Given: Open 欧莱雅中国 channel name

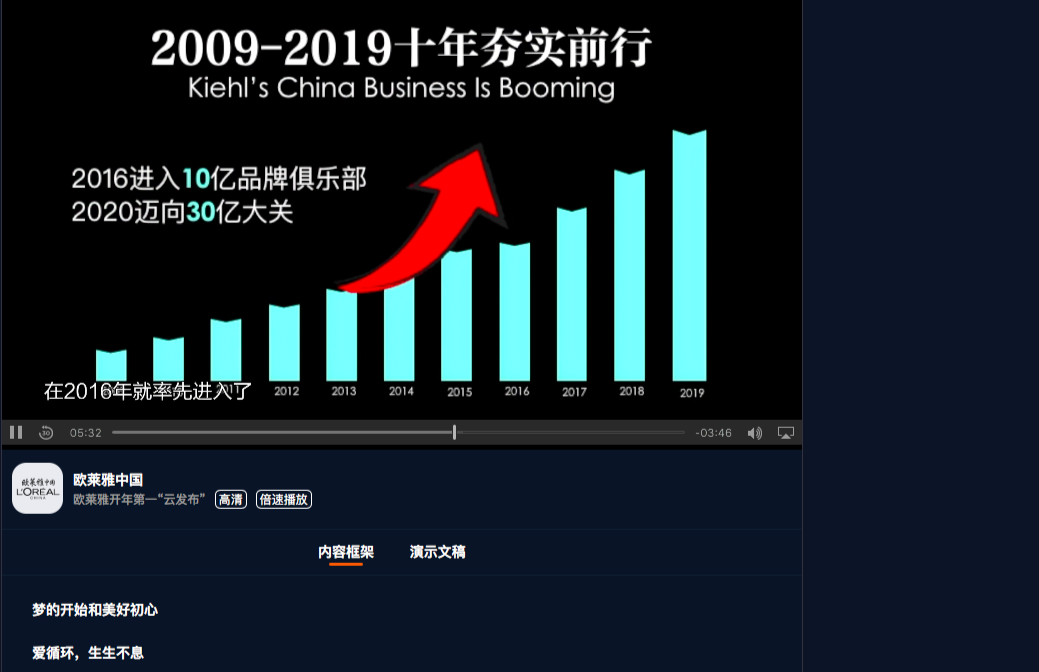Looking at the screenshot, I should point(108,480).
